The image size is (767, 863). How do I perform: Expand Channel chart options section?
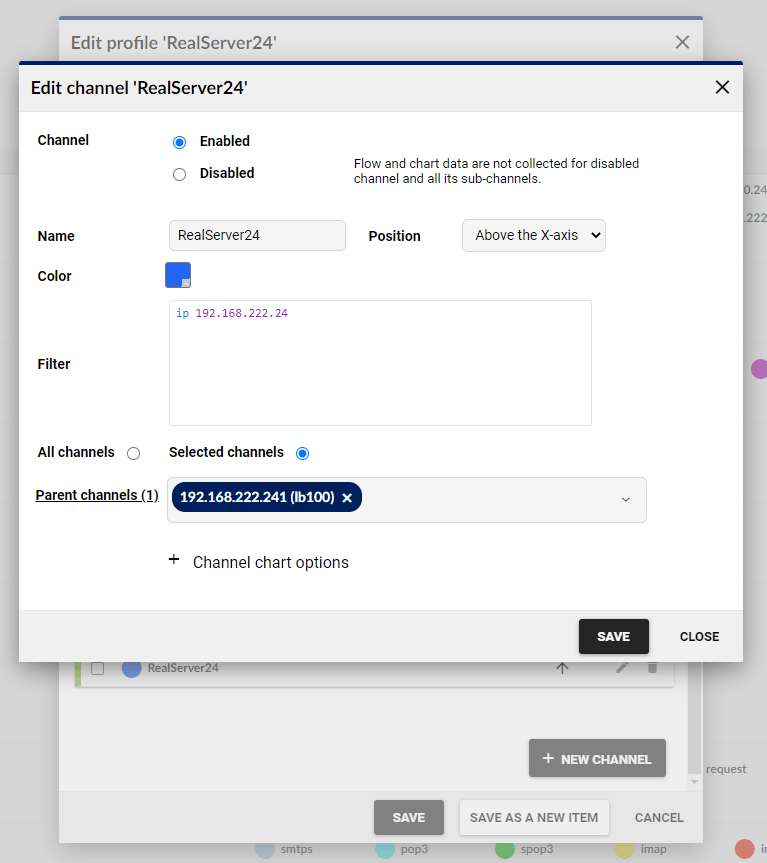pyautogui.click(x=270, y=562)
